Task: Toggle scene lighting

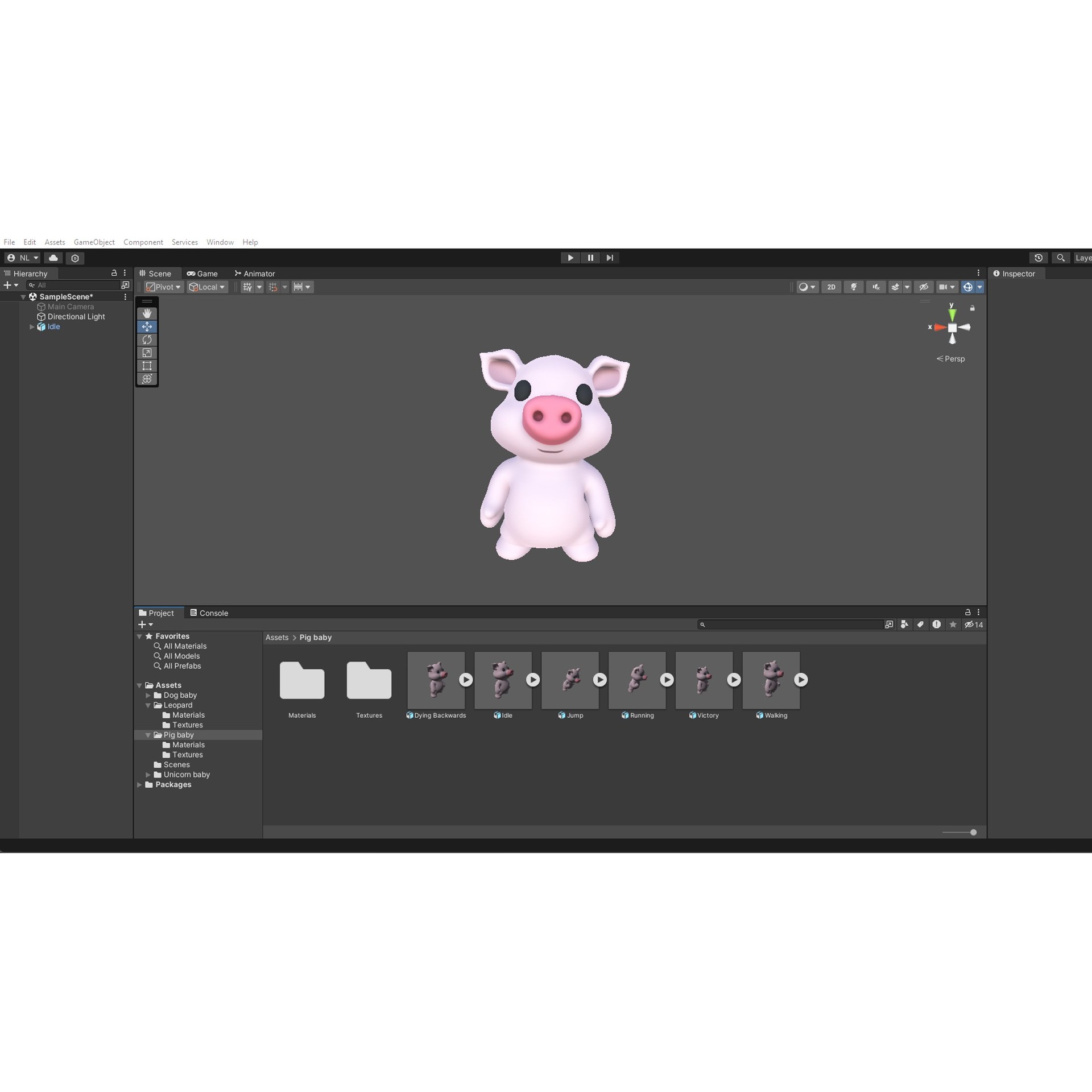Action: pos(854,287)
